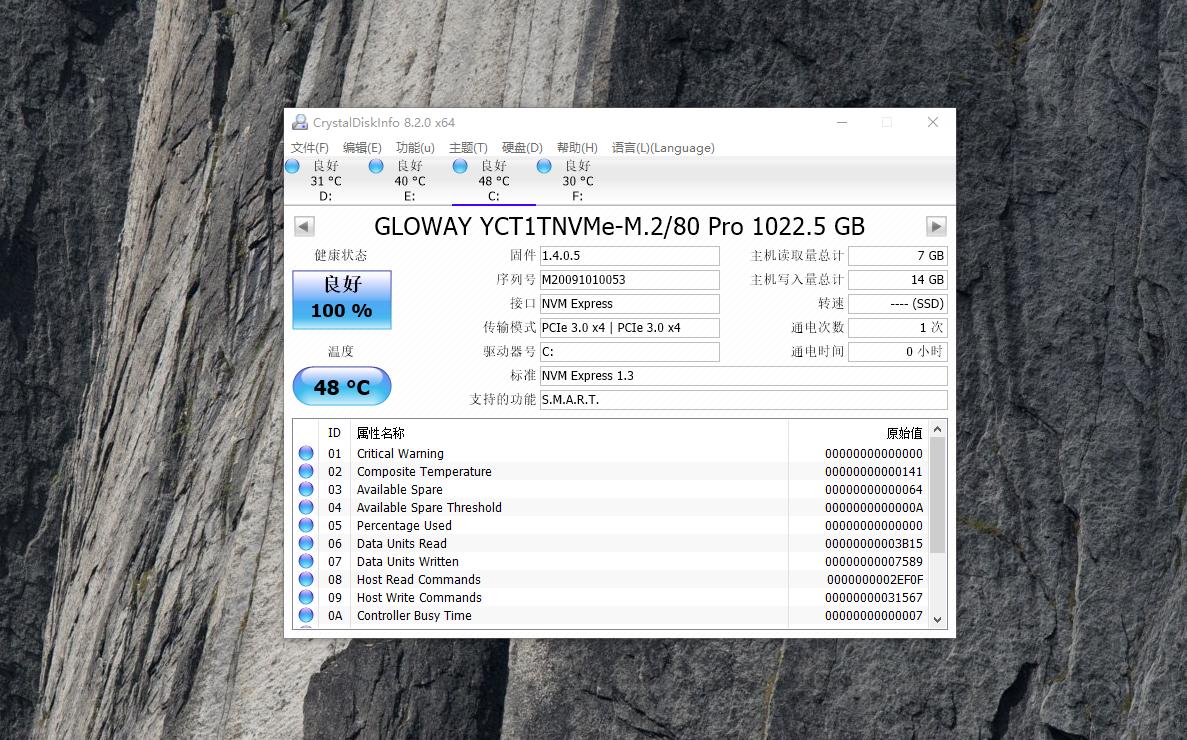Select the D: drive status icon
Screen dimensions: 1187x740
coord(292,166)
